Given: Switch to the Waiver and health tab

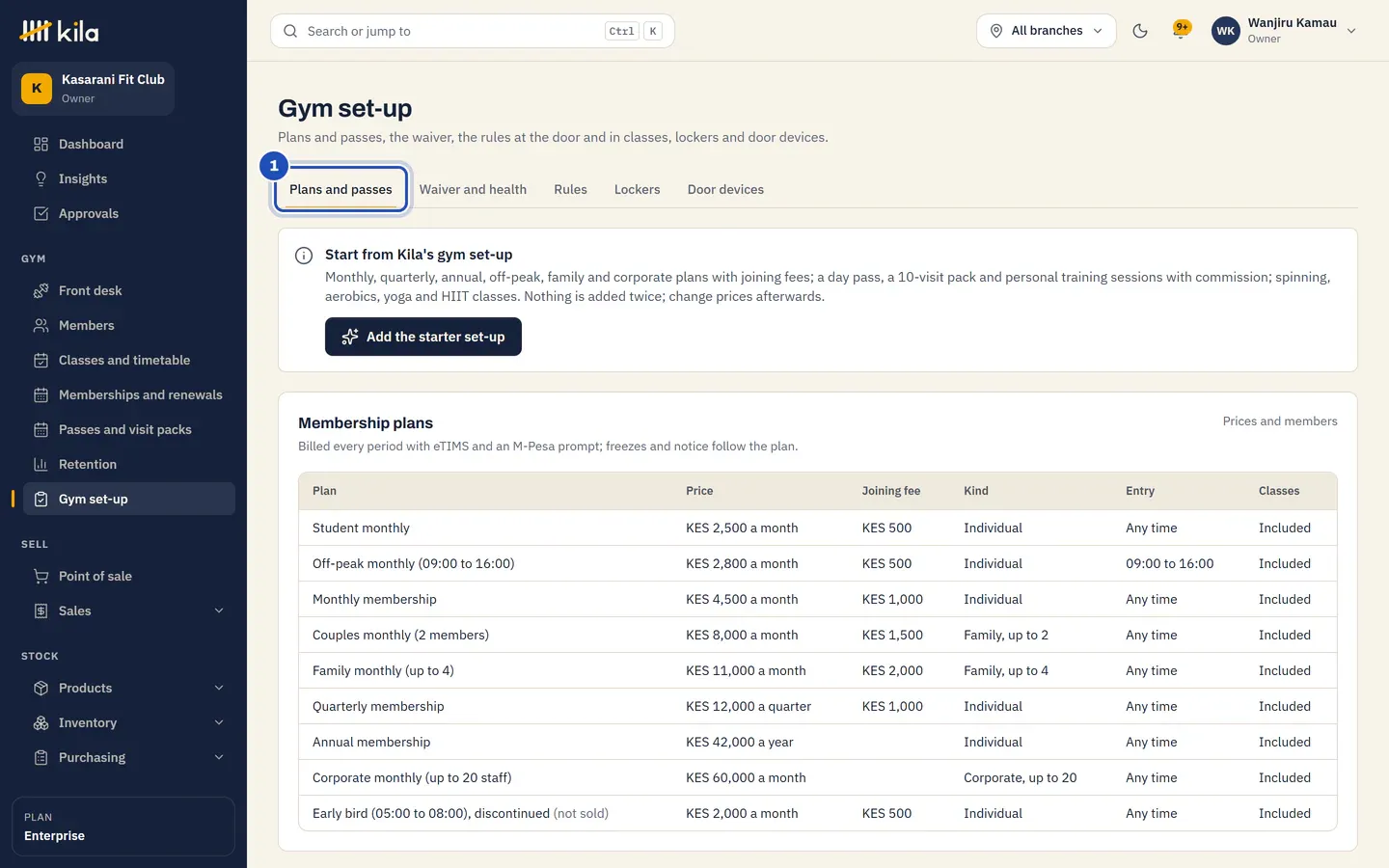Looking at the screenshot, I should tap(473, 189).
